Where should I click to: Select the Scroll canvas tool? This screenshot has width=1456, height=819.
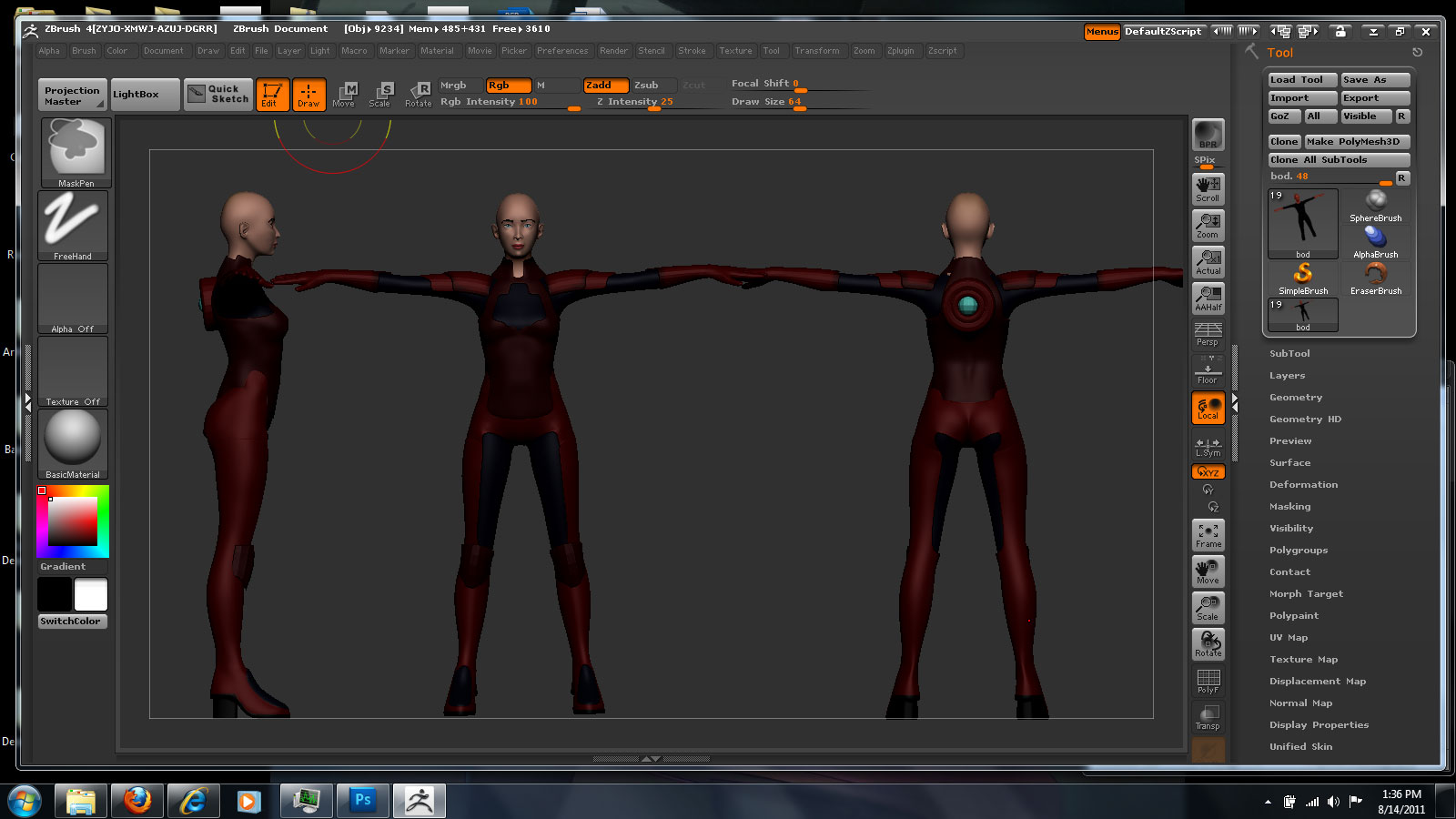[x=1208, y=188]
